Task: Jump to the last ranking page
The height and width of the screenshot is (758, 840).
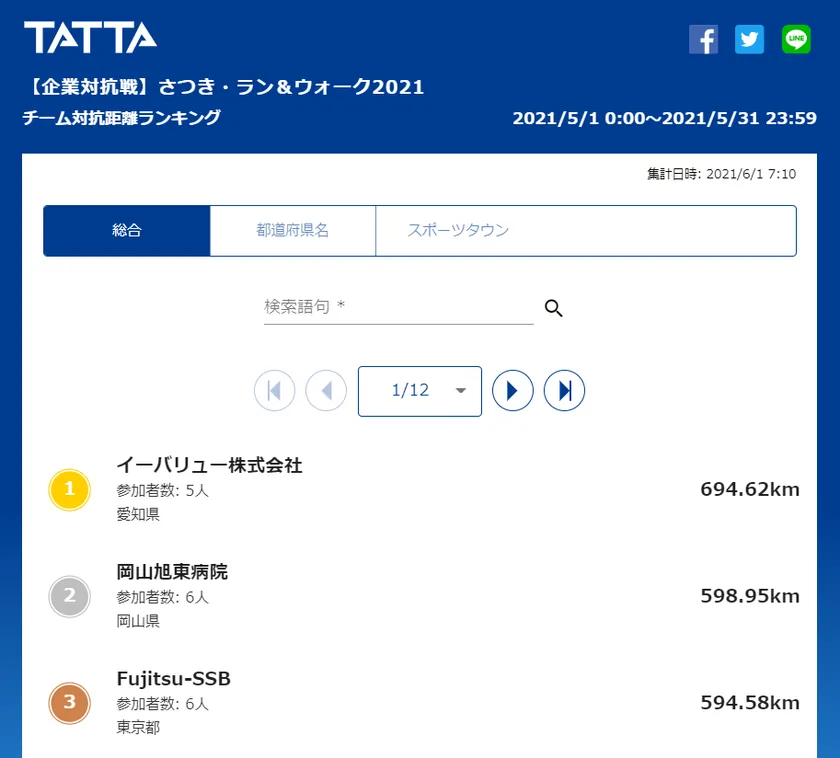Action: 564,391
